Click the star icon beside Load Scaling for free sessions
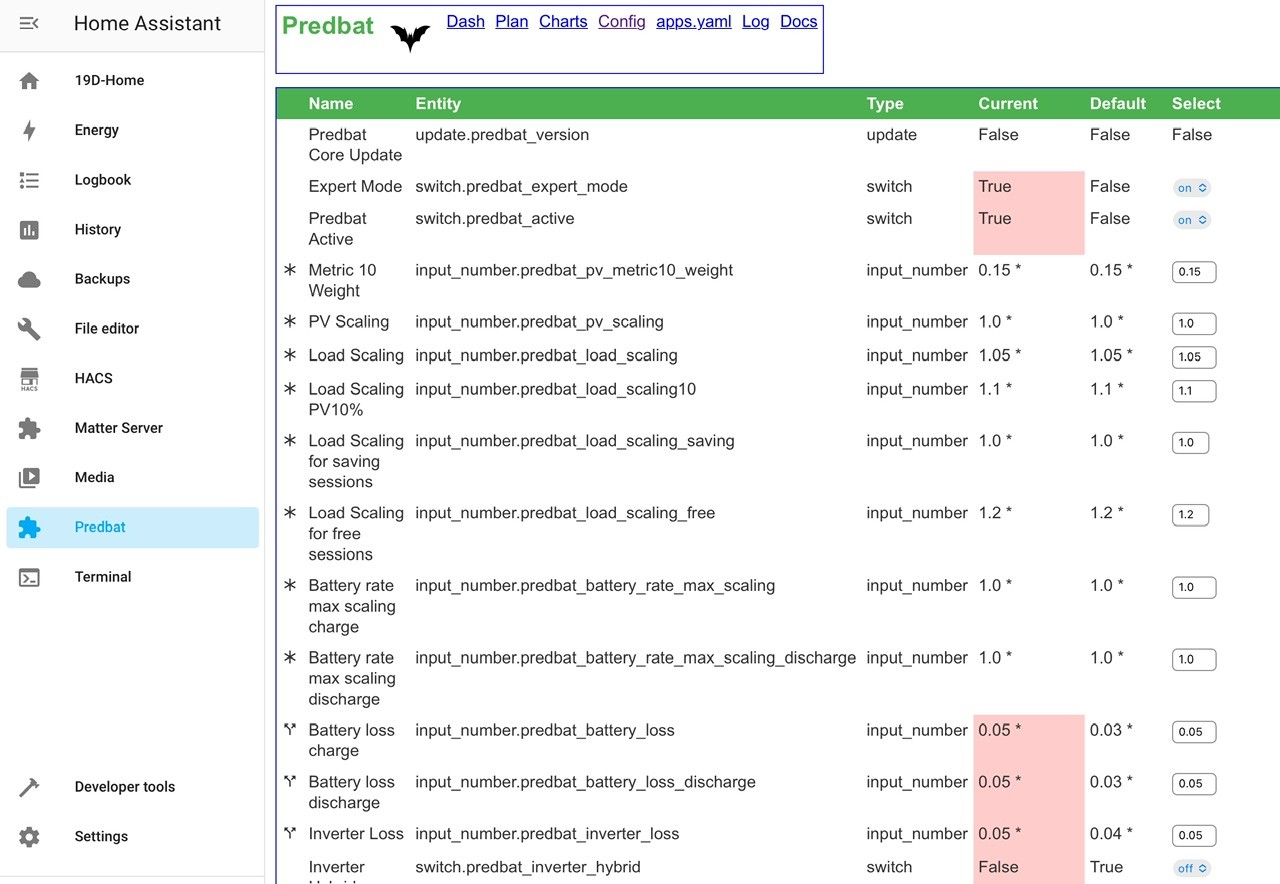The image size is (1280, 884). pyautogui.click(x=290, y=513)
